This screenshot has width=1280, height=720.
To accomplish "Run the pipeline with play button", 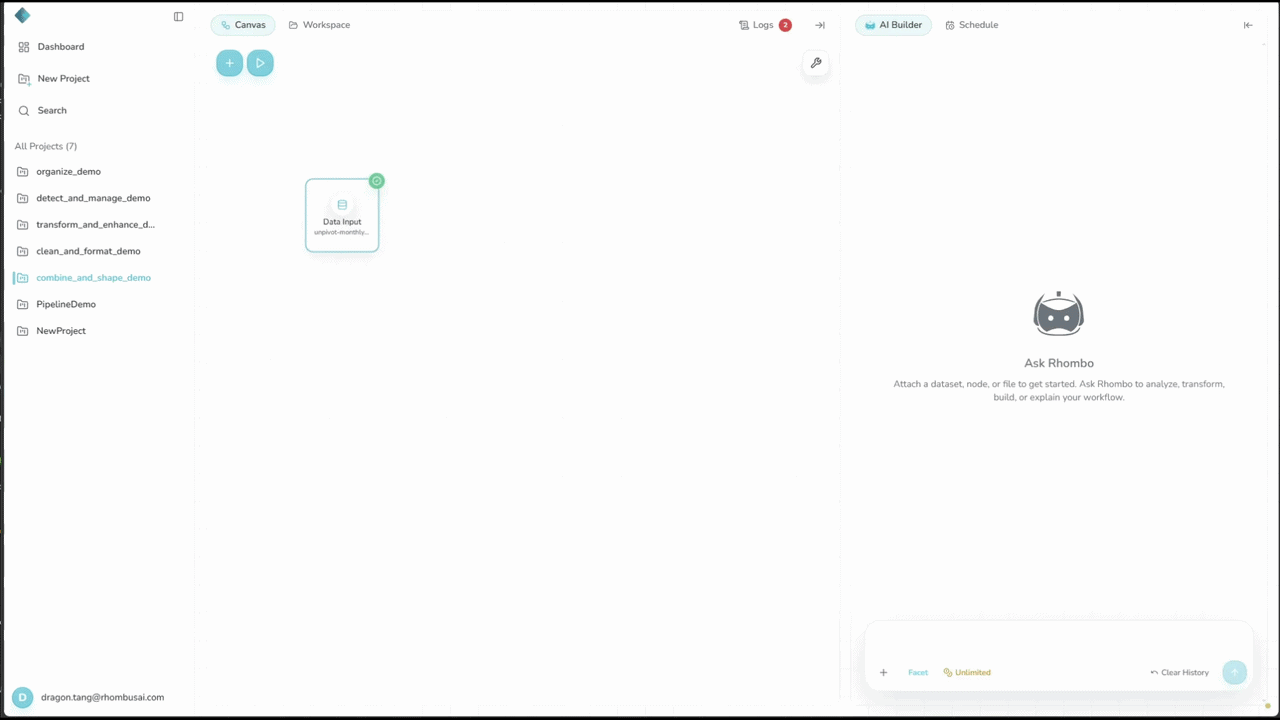I will [260, 63].
